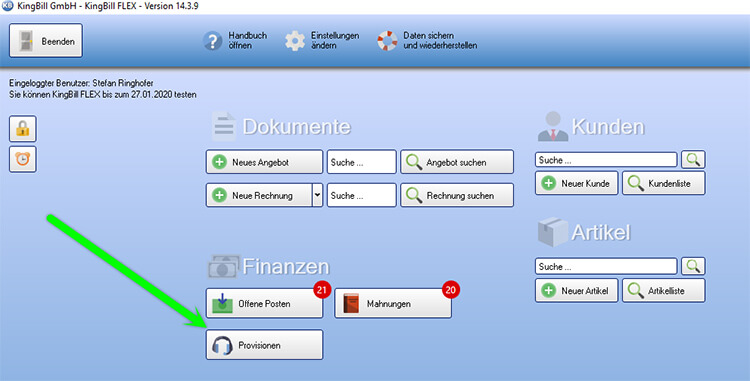
Task: Click the green plus icon on Neuer Kunde
Action: pos(548,183)
